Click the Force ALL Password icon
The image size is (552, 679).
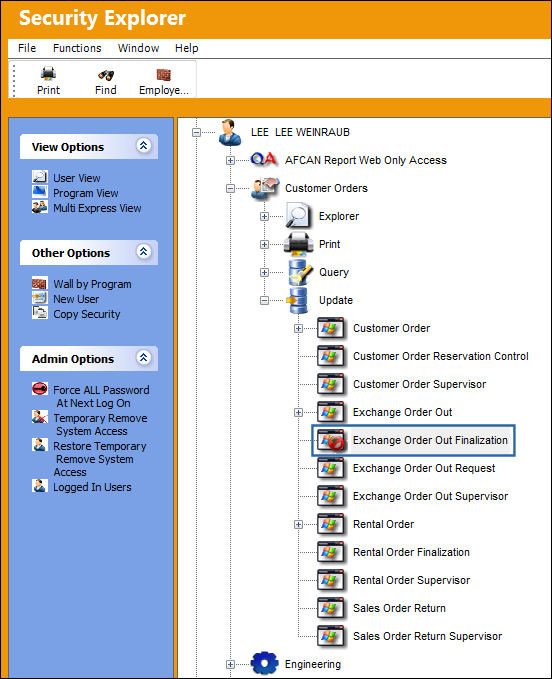pyautogui.click(x=40, y=388)
